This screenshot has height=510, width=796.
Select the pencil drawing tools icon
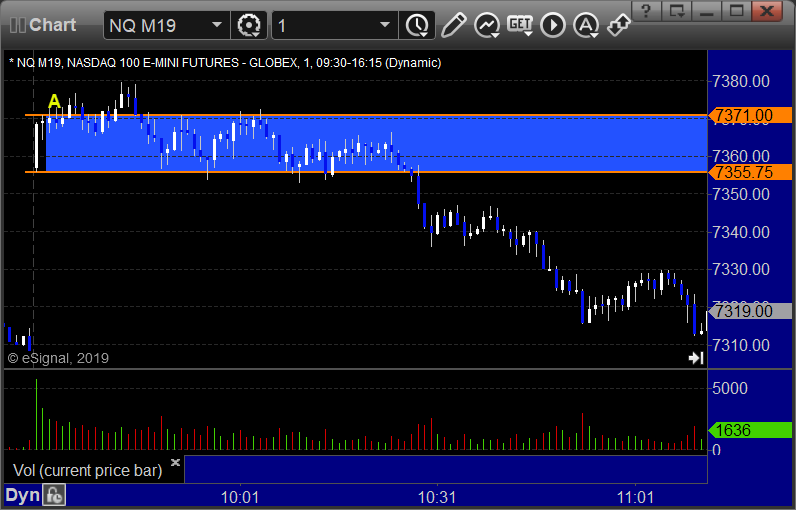pyautogui.click(x=453, y=25)
